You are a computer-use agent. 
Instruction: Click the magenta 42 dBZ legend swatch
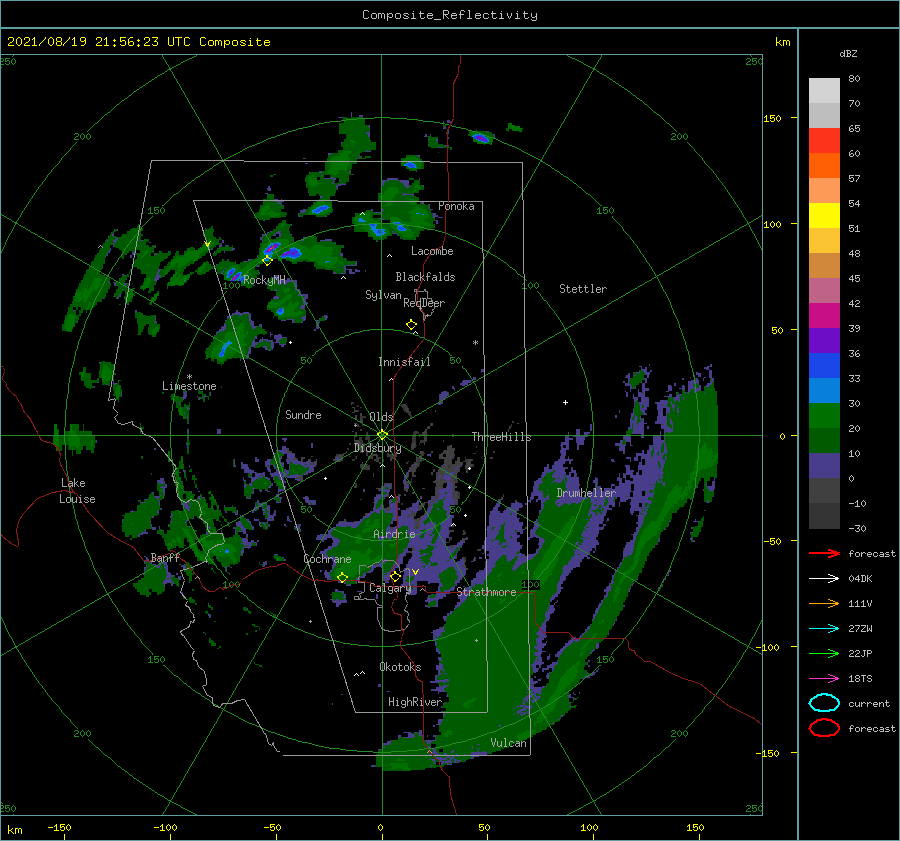click(824, 315)
